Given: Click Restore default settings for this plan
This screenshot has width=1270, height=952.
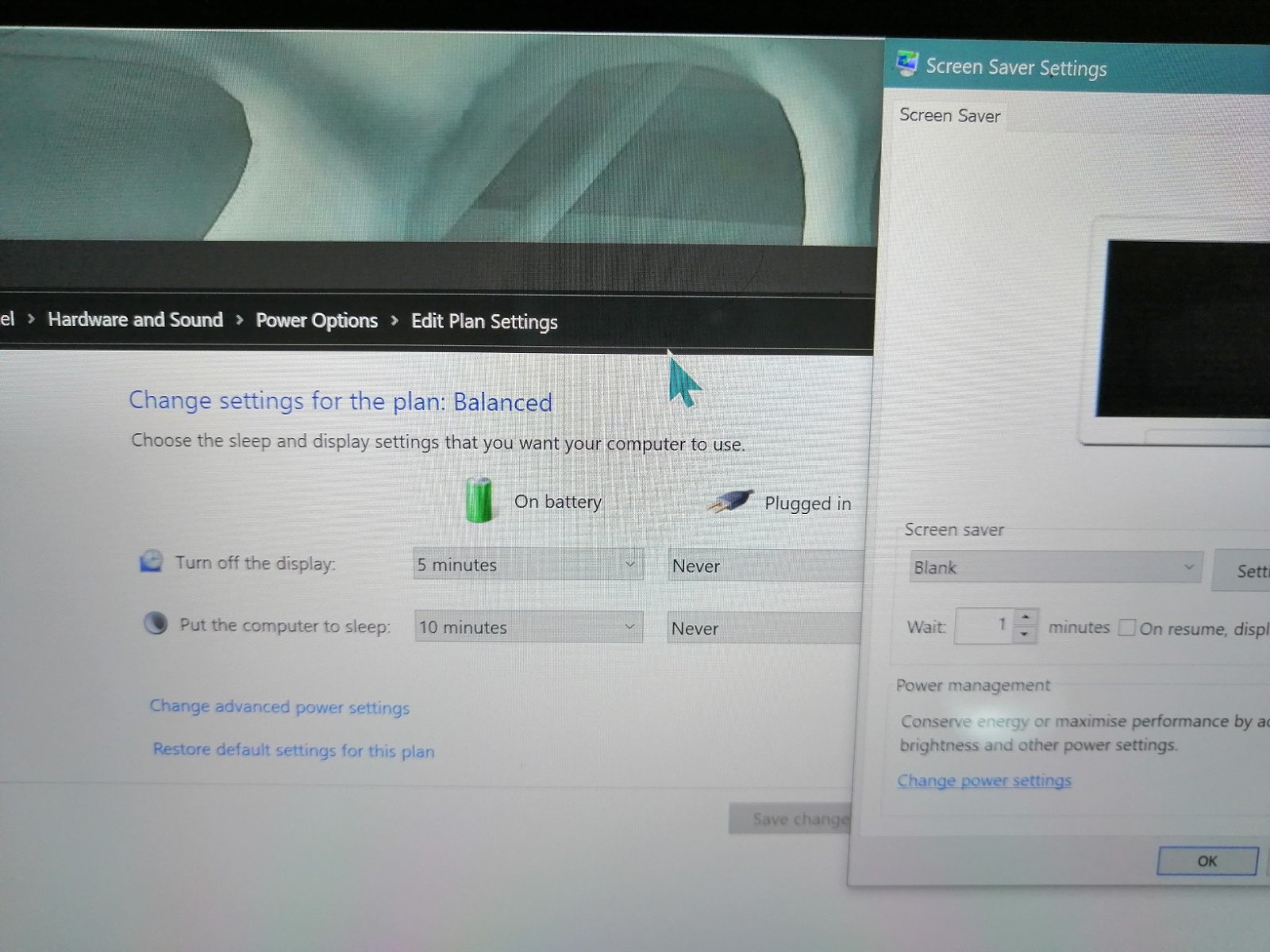Looking at the screenshot, I should [x=292, y=750].
